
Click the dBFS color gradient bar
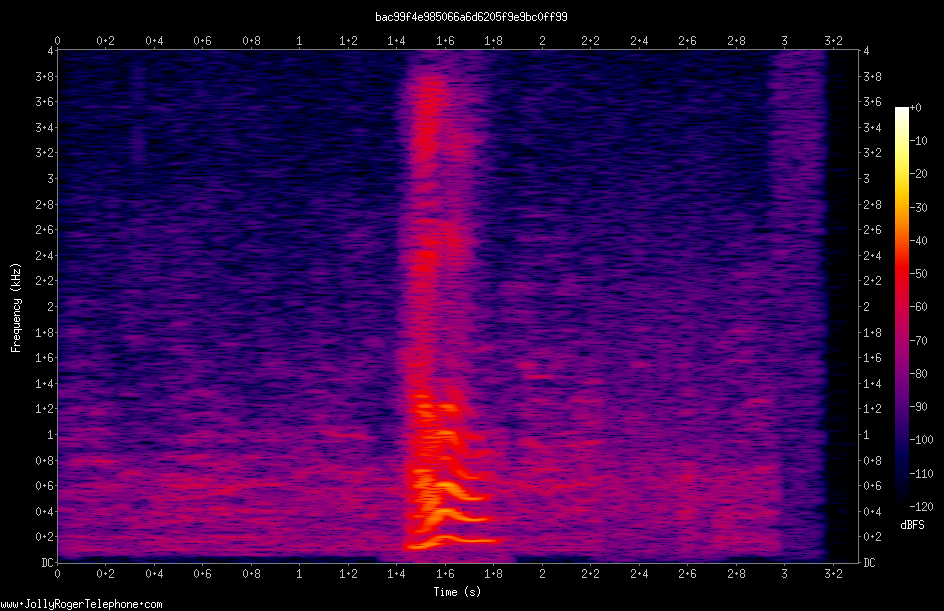[901, 307]
